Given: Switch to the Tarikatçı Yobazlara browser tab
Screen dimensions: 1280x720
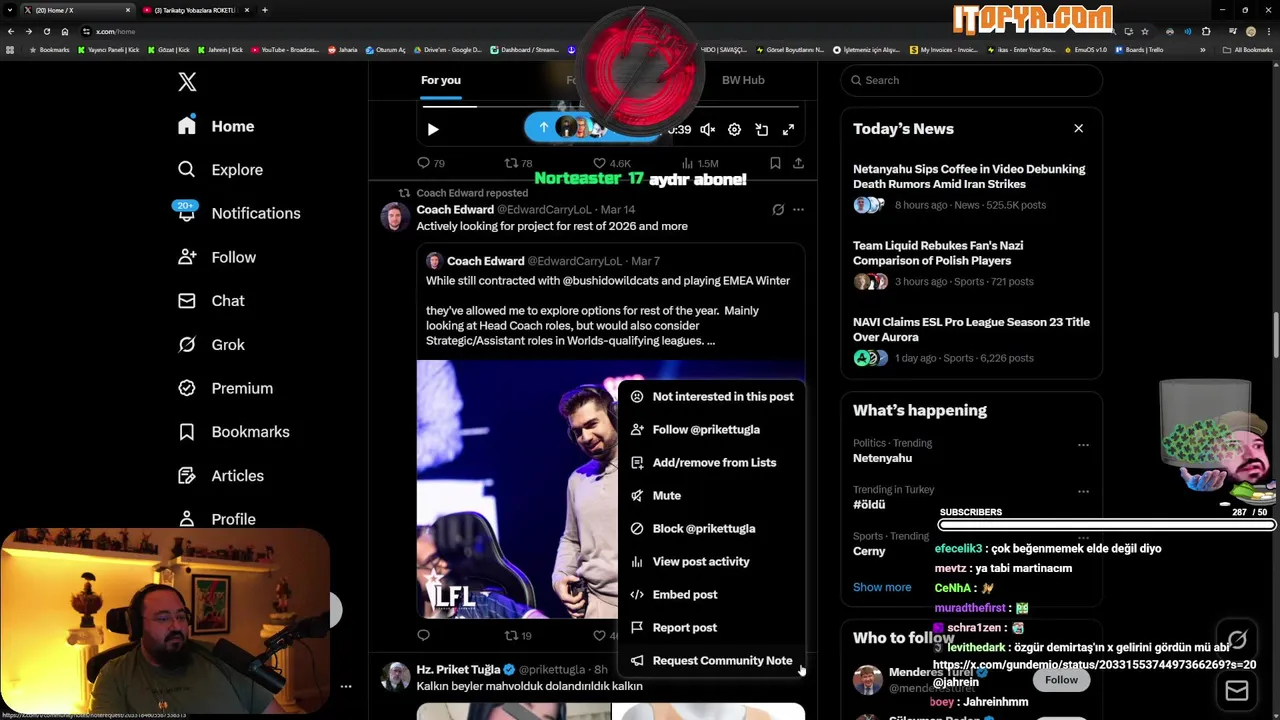Looking at the screenshot, I should click(x=195, y=10).
